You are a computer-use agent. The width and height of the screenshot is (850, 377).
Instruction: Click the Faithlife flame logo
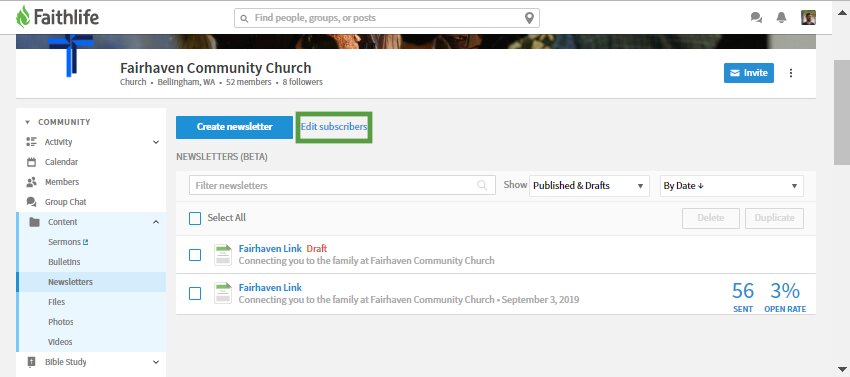23,17
